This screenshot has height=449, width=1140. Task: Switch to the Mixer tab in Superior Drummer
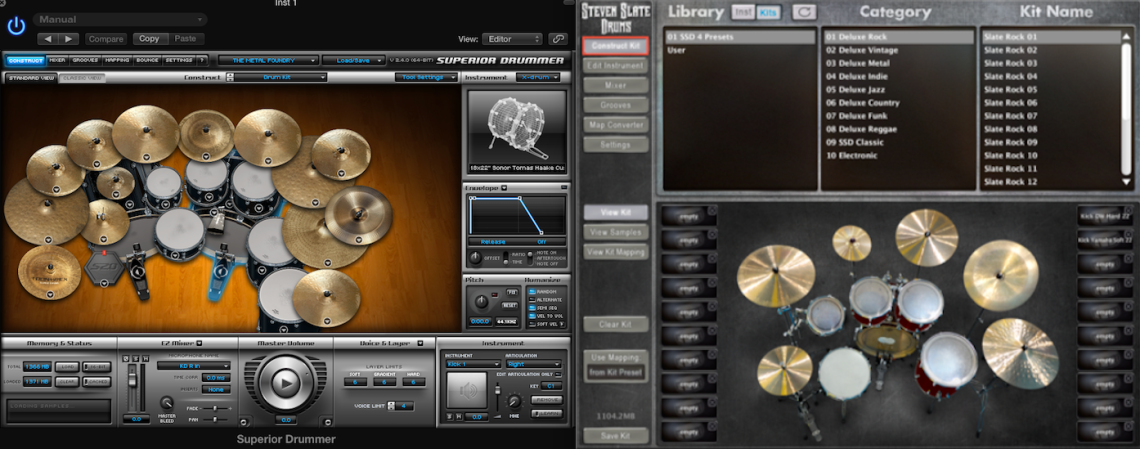tap(57, 60)
